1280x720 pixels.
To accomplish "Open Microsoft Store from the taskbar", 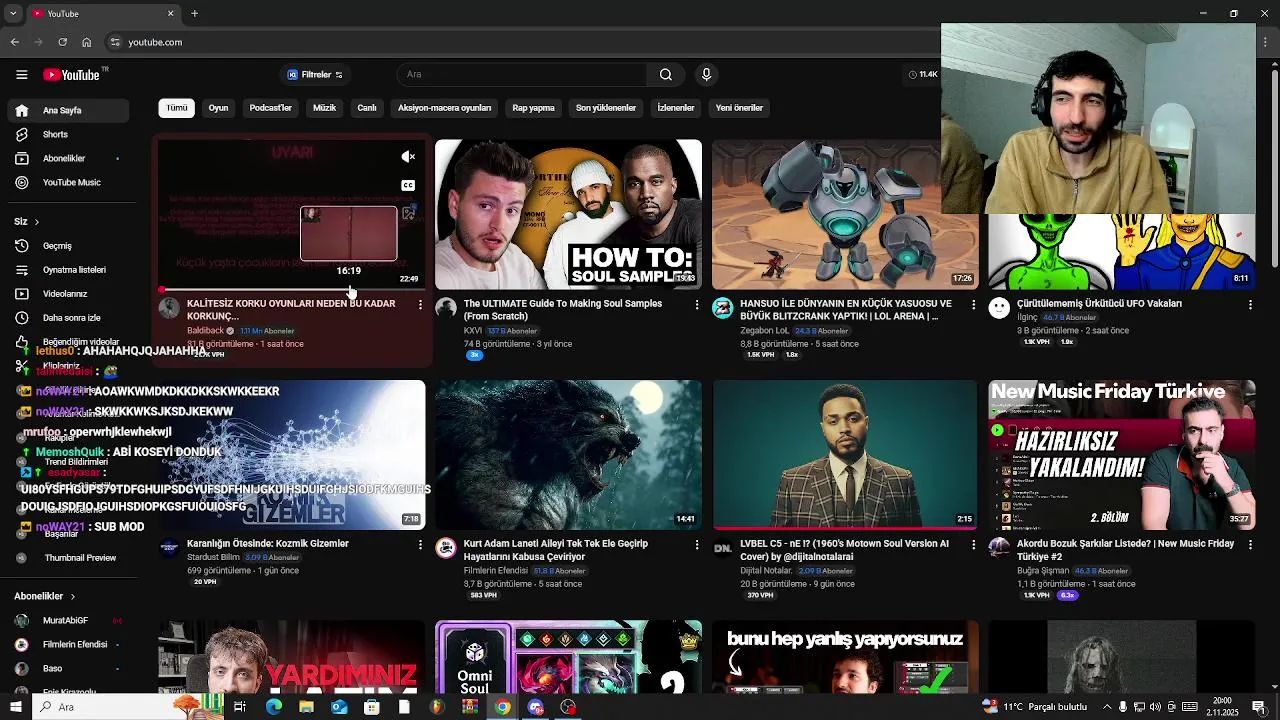I will click(x=371, y=707).
